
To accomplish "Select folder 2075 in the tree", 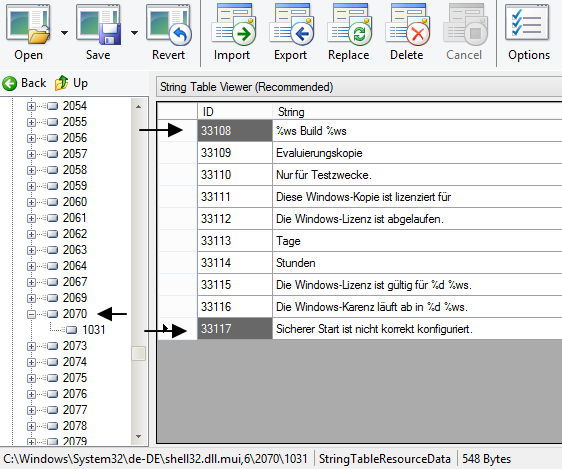I will (67, 378).
